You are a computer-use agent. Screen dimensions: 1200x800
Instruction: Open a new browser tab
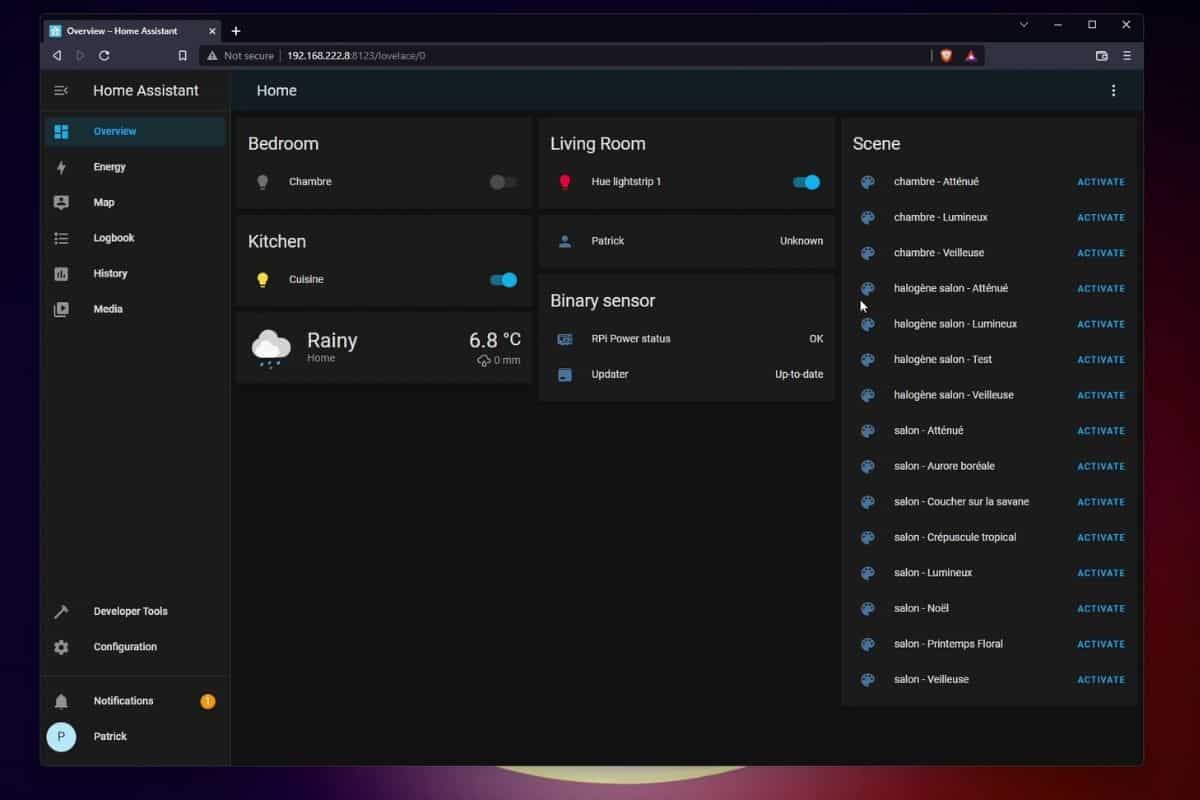236,31
